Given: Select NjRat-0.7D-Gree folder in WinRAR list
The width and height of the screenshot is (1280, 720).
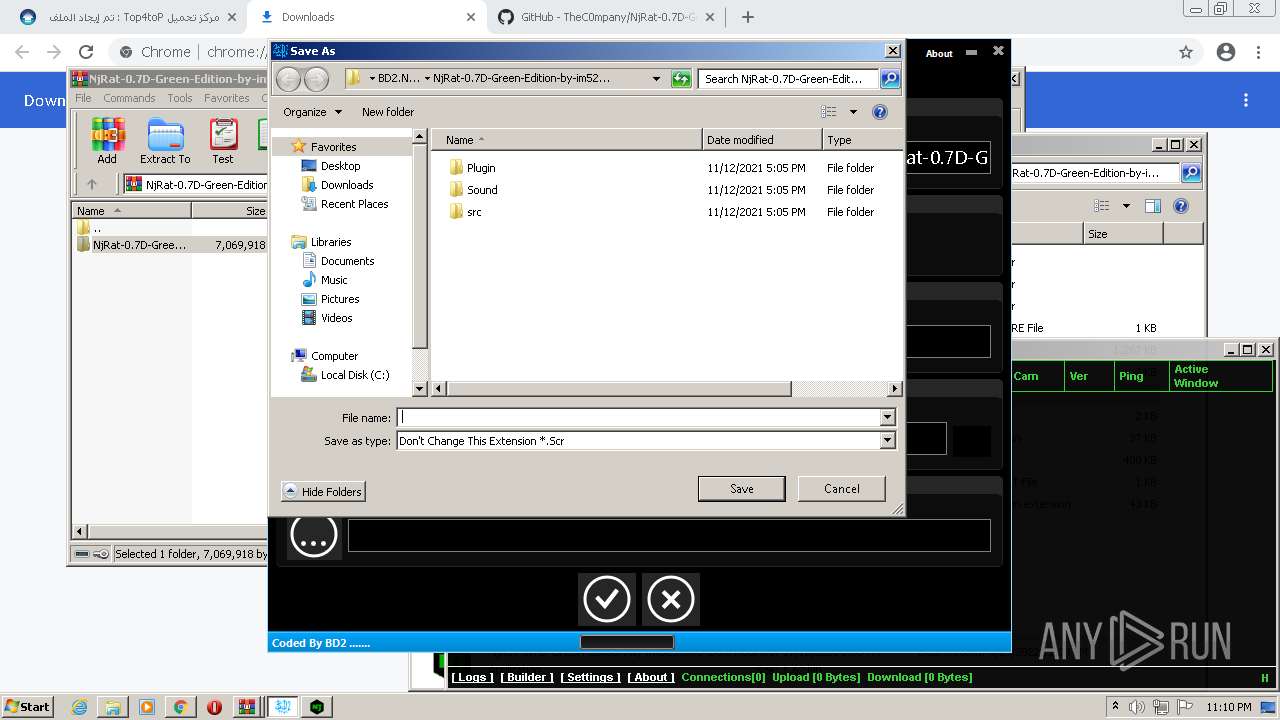Looking at the screenshot, I should 139,245.
